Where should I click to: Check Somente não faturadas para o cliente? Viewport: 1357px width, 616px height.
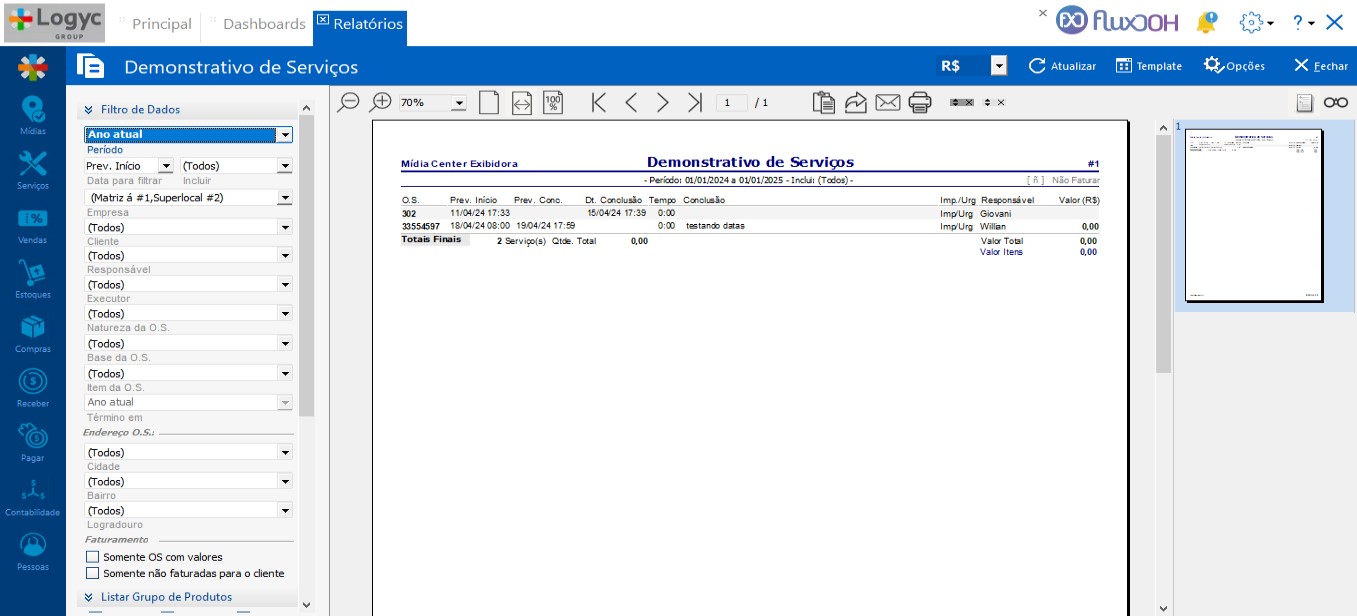coord(93,574)
